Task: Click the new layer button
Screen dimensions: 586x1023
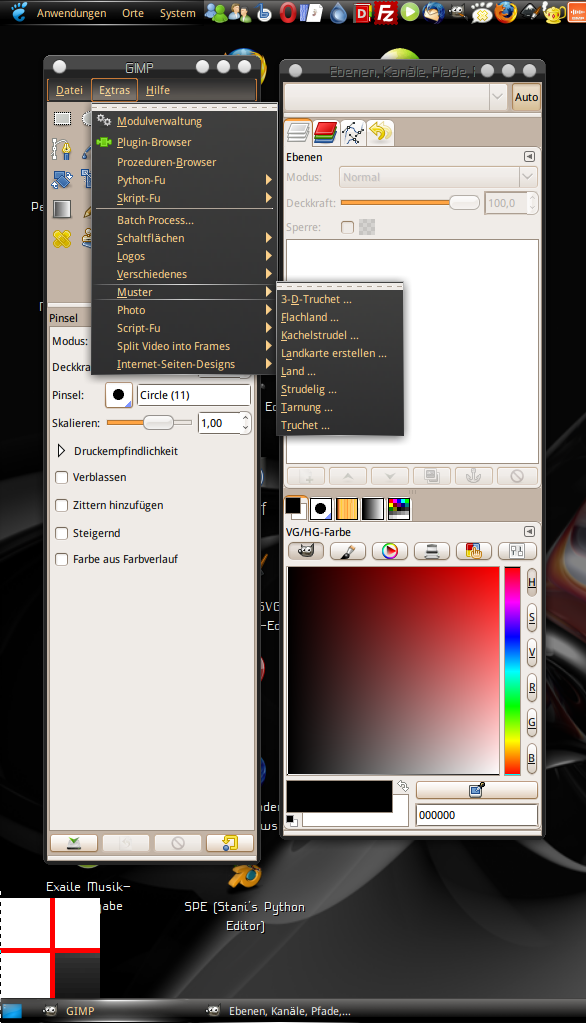Action: click(306, 476)
